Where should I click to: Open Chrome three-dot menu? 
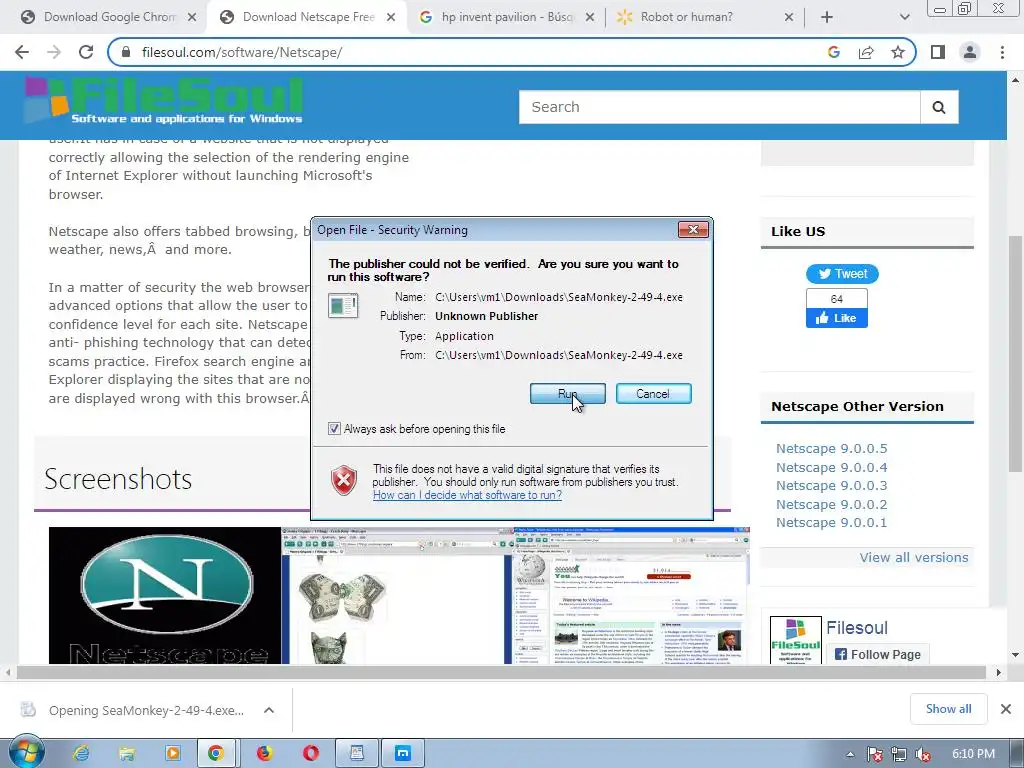[x=1002, y=52]
